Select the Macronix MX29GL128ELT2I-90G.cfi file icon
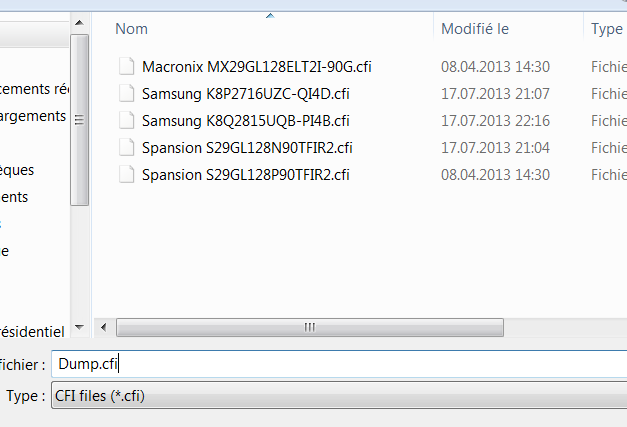Viewport: 627px width, 427px height. [126, 66]
